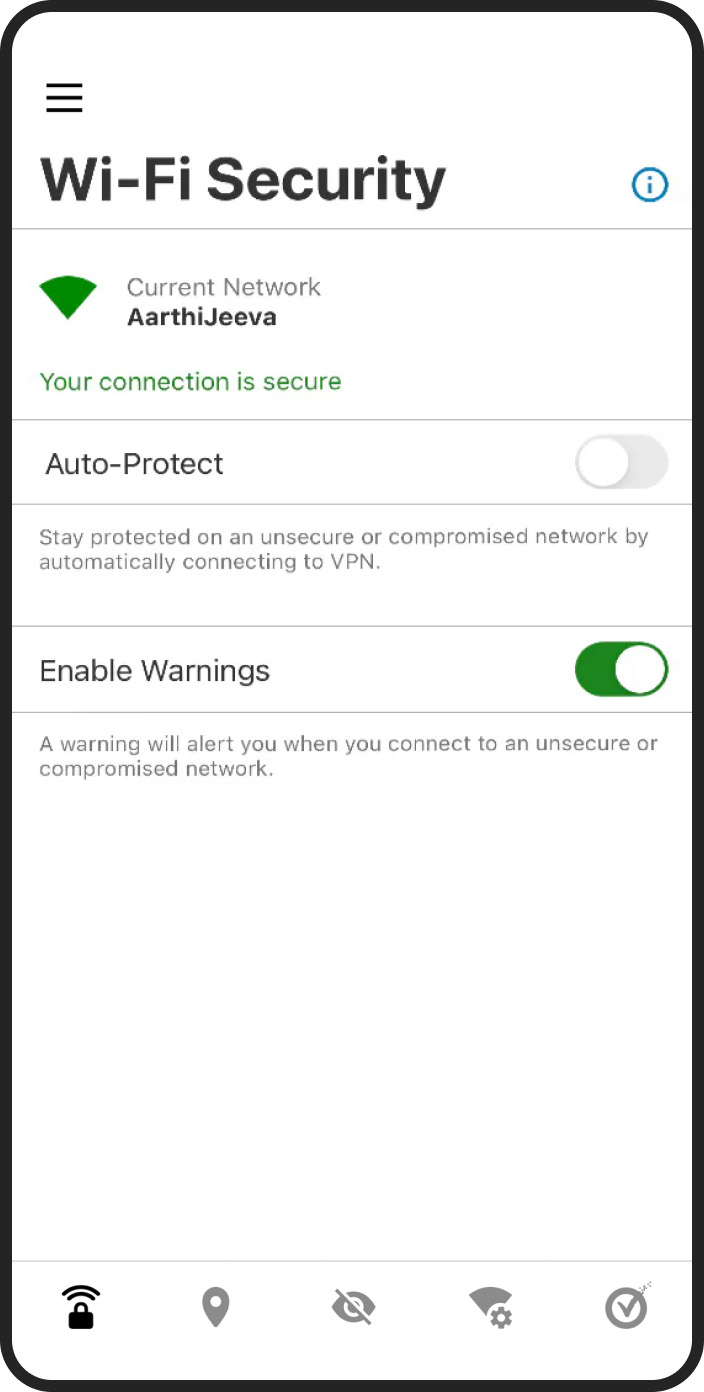Open the Wi-Fi gear settings tab
This screenshot has height=1392, width=704.
pyautogui.click(x=491, y=1307)
